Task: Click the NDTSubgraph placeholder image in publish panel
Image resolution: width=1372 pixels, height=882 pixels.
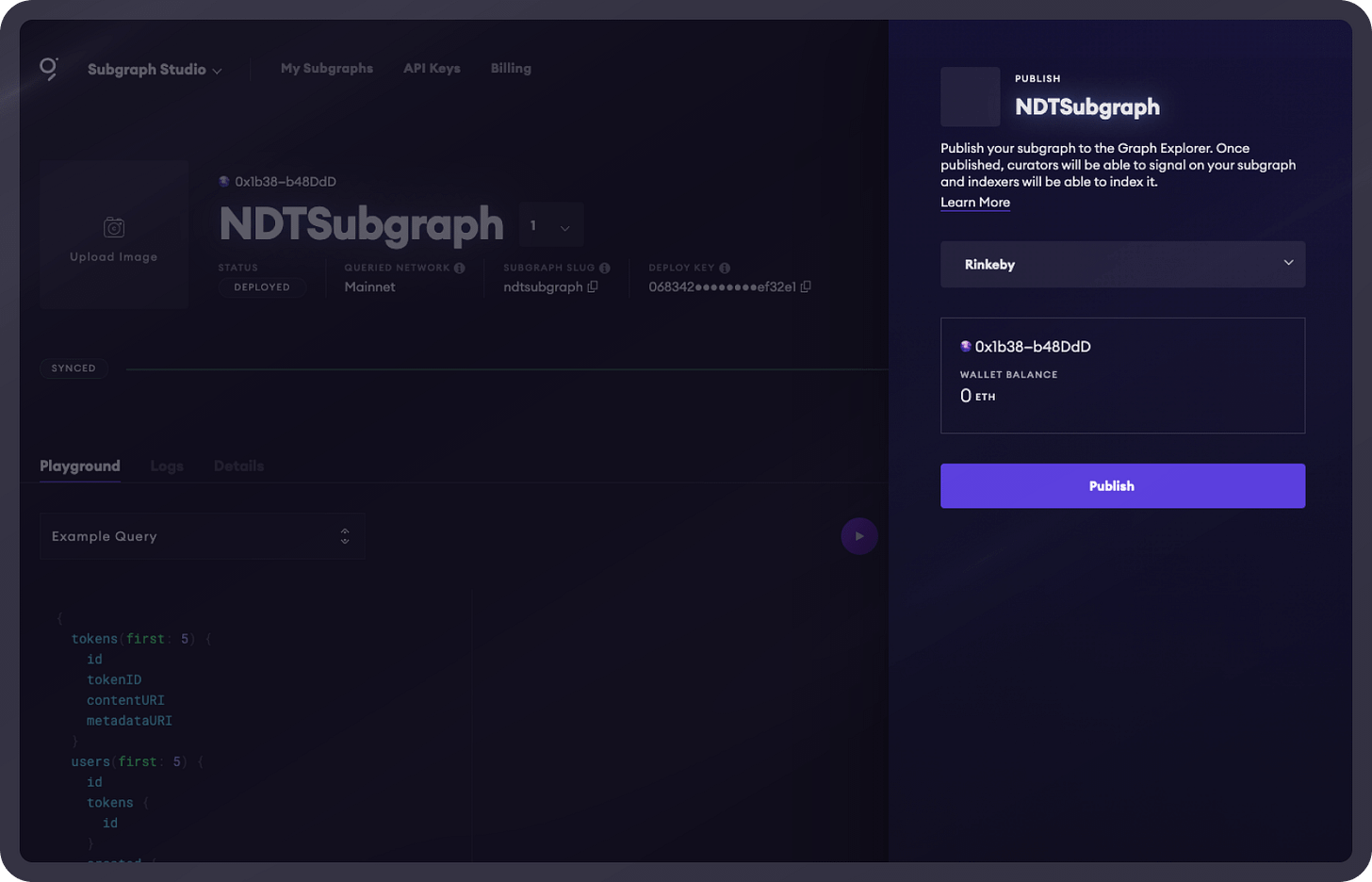Action: point(971,96)
